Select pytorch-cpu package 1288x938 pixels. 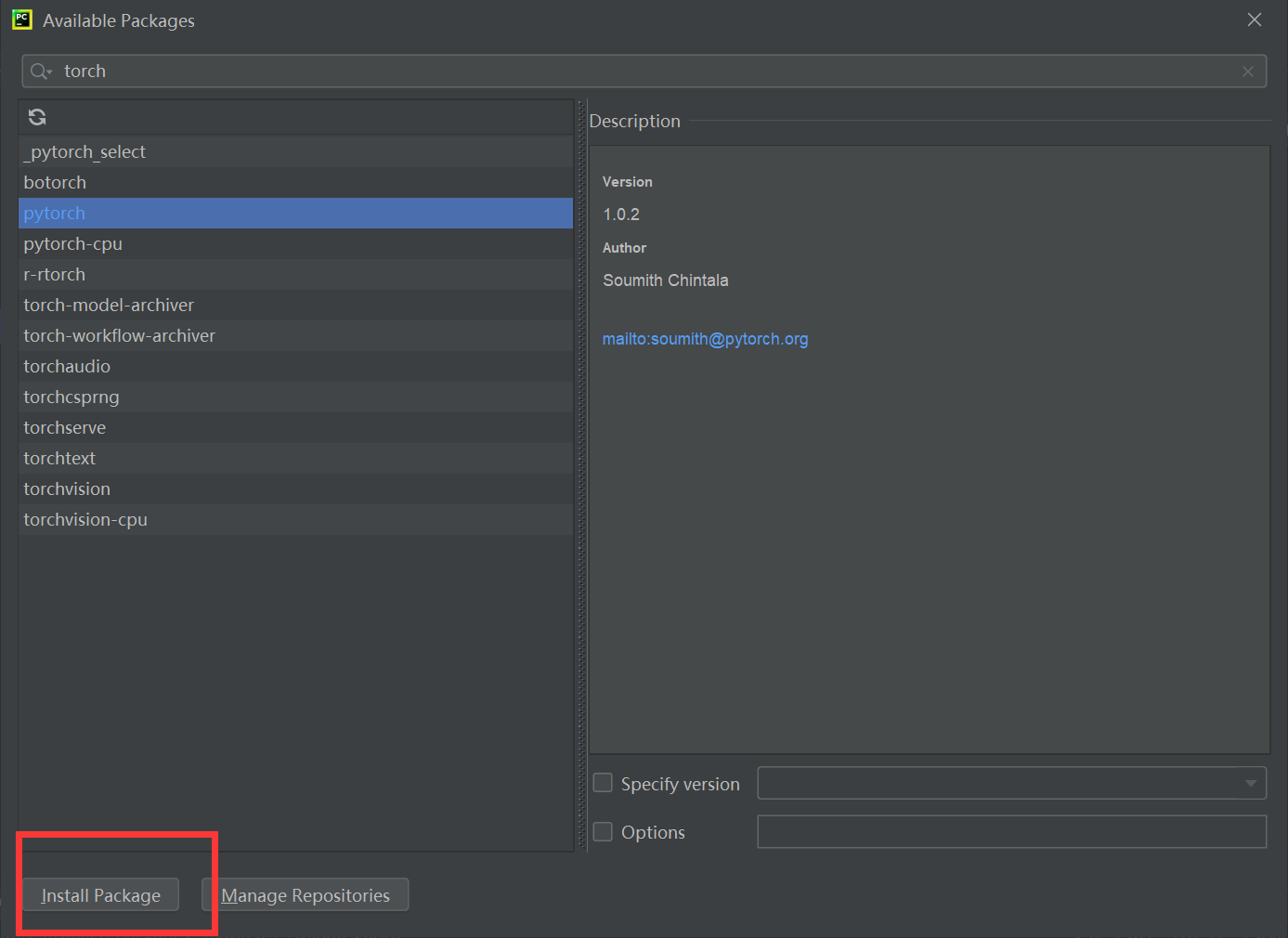[295, 243]
